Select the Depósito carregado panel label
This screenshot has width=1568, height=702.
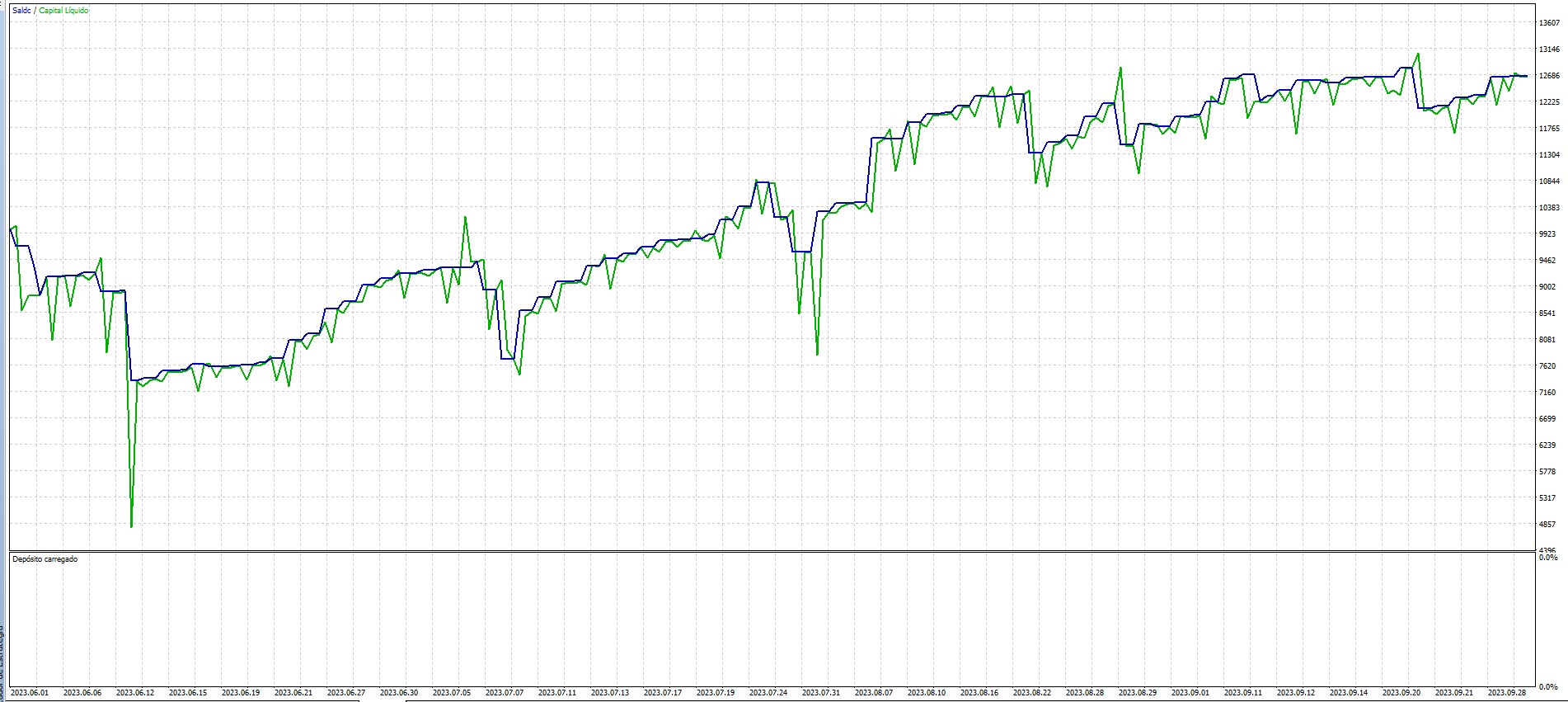(45, 559)
